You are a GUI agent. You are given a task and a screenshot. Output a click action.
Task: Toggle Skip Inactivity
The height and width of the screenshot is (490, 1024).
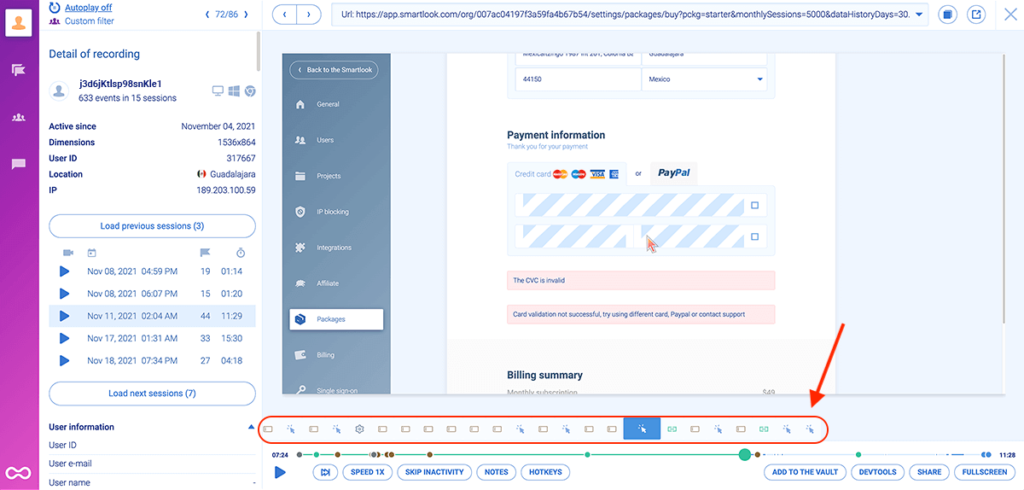pyautogui.click(x=434, y=472)
